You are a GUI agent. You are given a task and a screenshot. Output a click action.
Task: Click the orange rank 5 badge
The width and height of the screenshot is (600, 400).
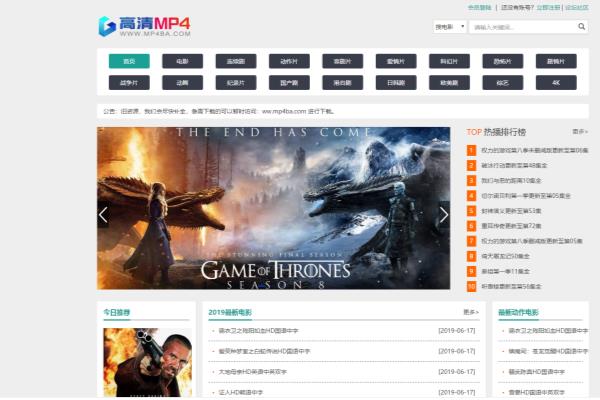pyautogui.click(x=471, y=211)
